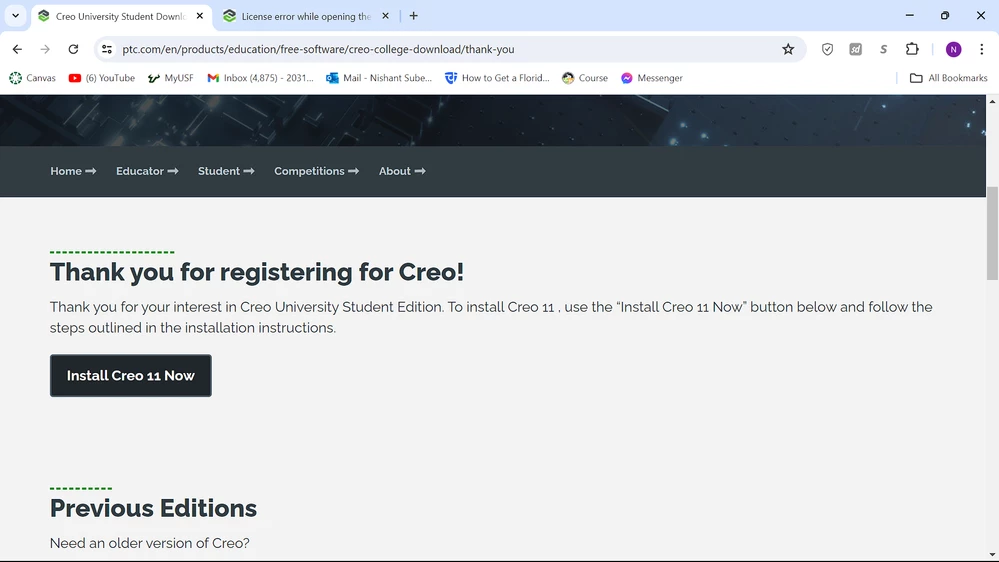
Task: Click the browser back arrow
Action: (17, 49)
